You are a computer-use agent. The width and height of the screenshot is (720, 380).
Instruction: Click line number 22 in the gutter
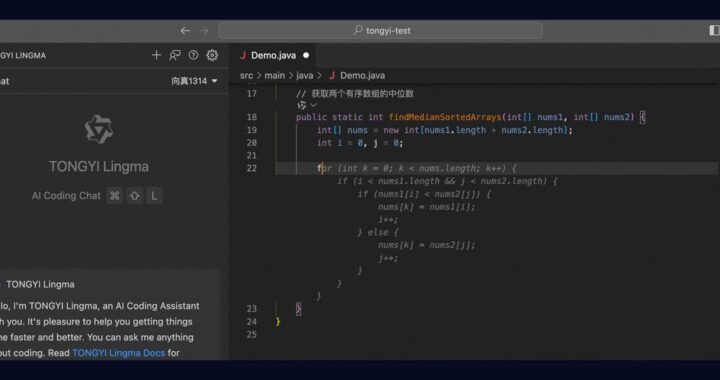pos(252,168)
